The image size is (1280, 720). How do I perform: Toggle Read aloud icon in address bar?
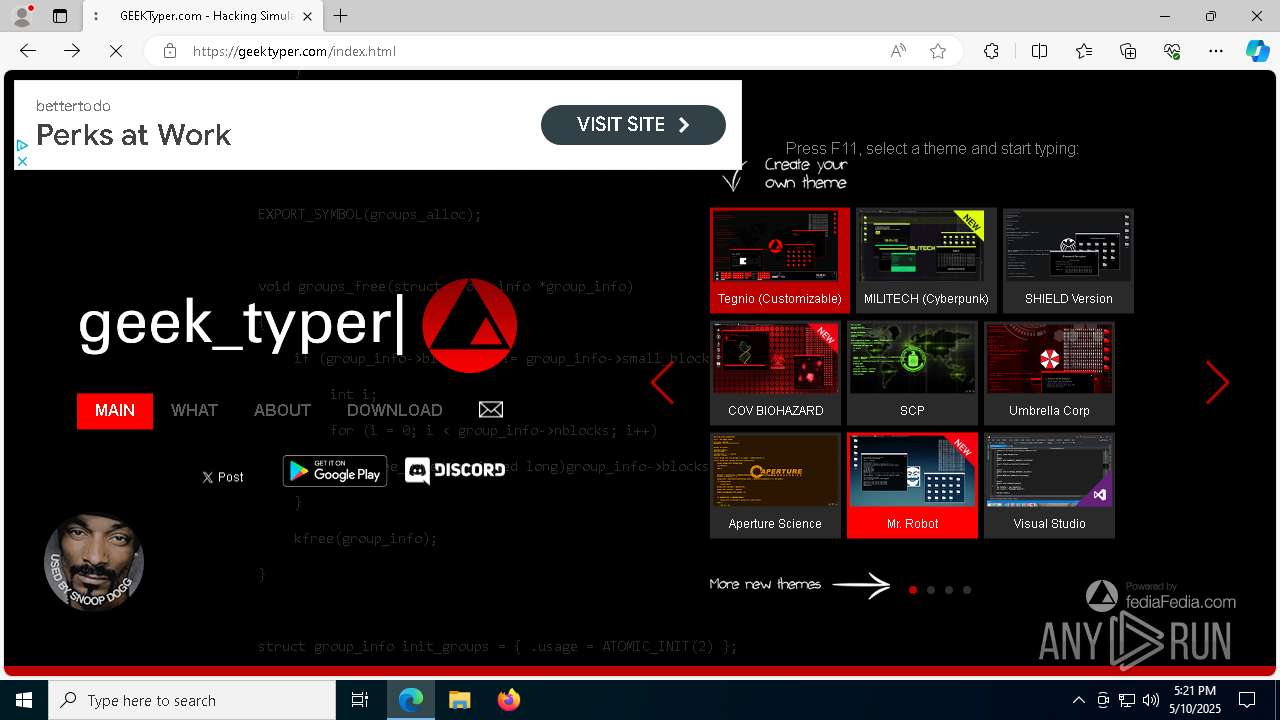[x=898, y=51]
